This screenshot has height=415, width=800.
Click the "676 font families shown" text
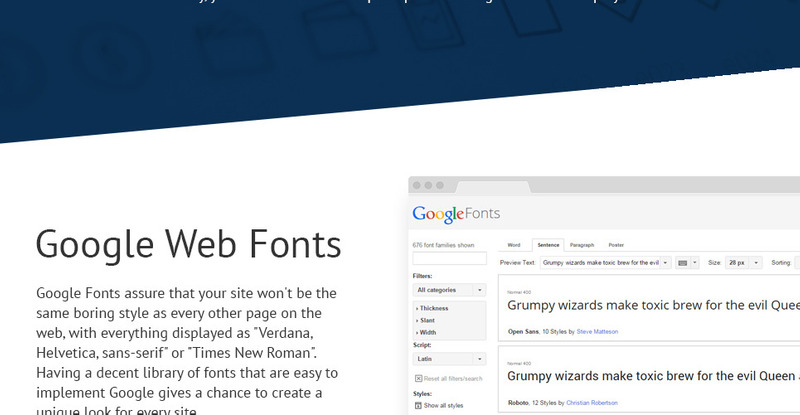pyautogui.click(x=443, y=245)
